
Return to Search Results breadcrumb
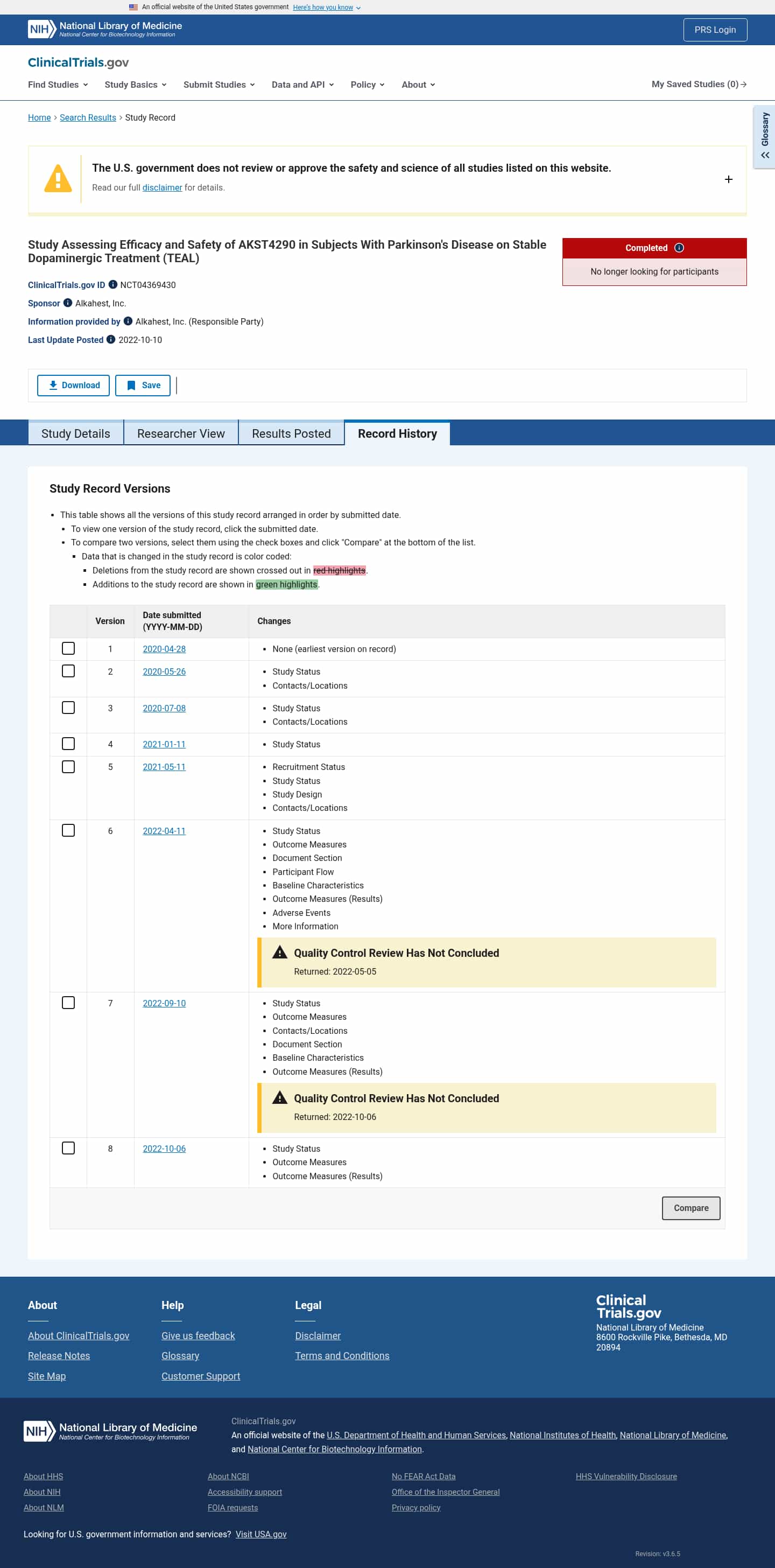(88, 117)
